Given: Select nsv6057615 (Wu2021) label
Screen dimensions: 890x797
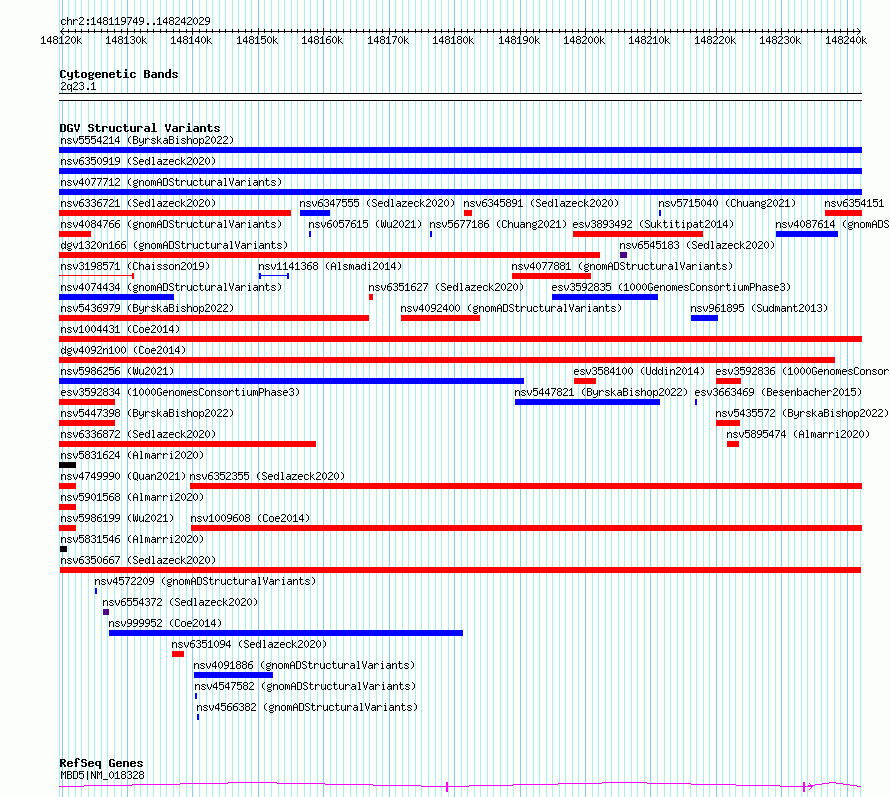Looking at the screenshot, I should tap(365, 224).
